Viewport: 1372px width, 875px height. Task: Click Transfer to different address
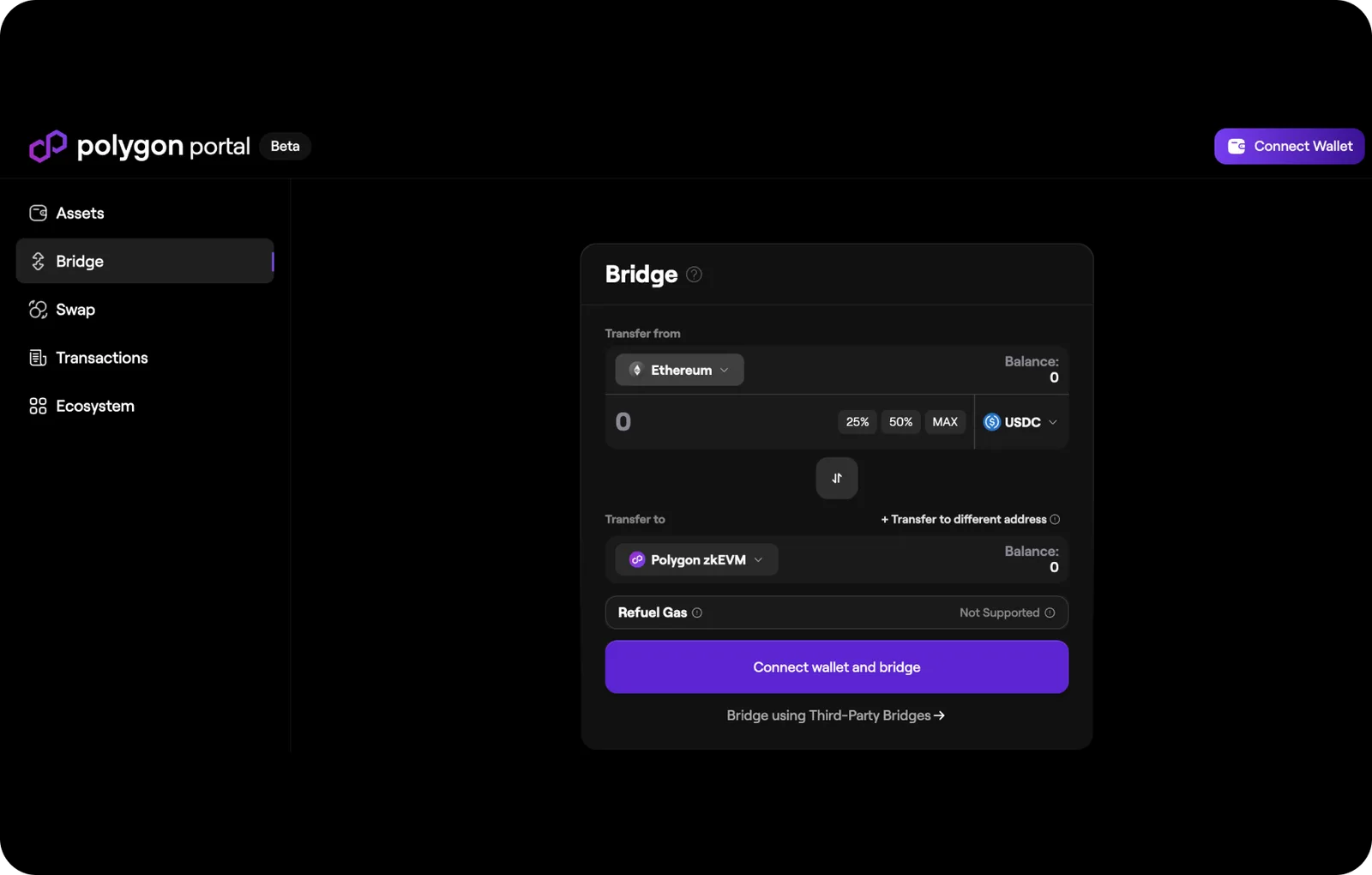[964, 519]
